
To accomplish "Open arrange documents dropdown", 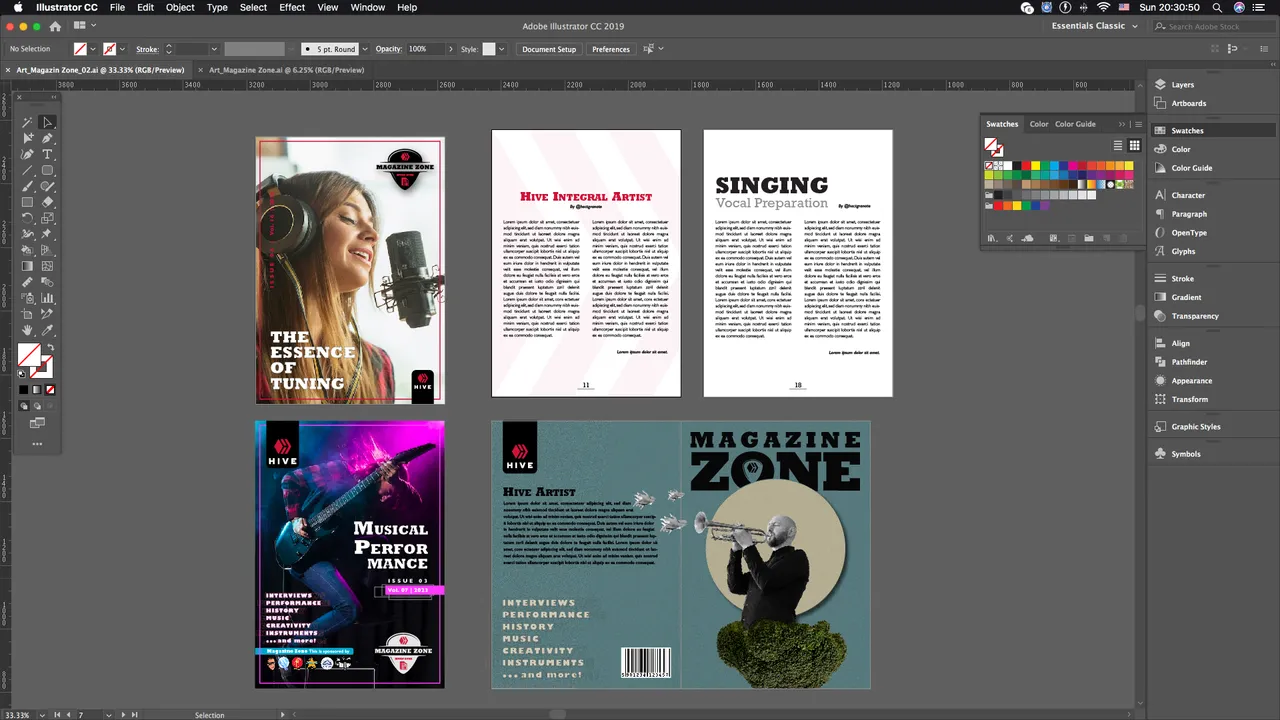I will 85,26.
